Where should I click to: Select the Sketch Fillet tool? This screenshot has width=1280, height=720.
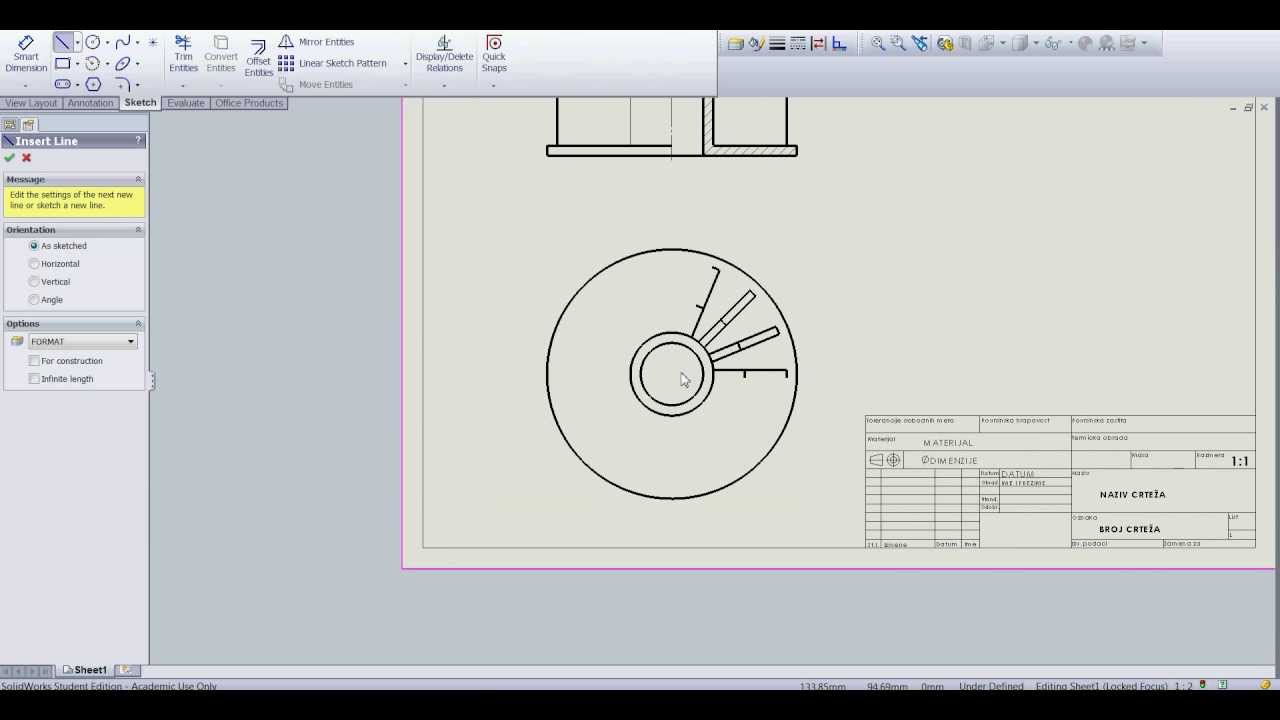click(x=122, y=84)
